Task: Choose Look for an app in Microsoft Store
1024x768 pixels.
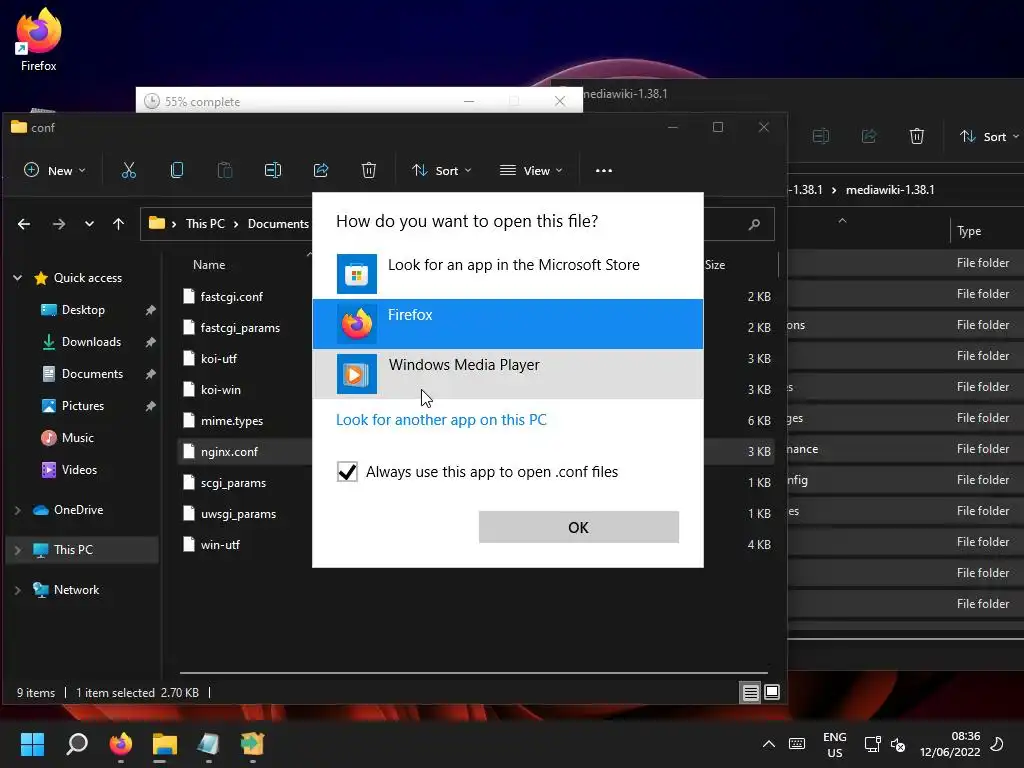Action: pyautogui.click(x=508, y=274)
